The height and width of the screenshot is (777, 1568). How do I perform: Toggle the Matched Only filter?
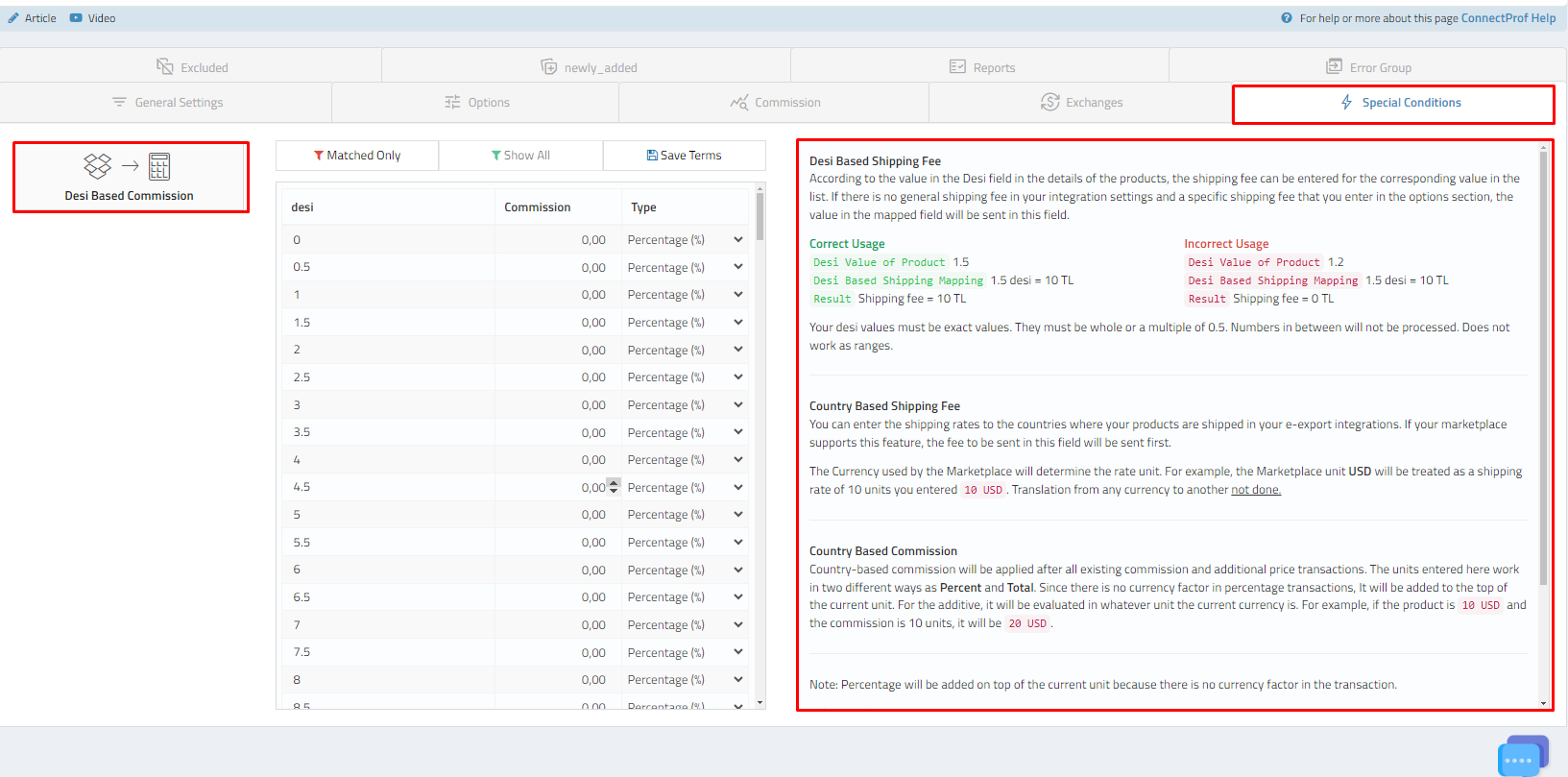357,156
